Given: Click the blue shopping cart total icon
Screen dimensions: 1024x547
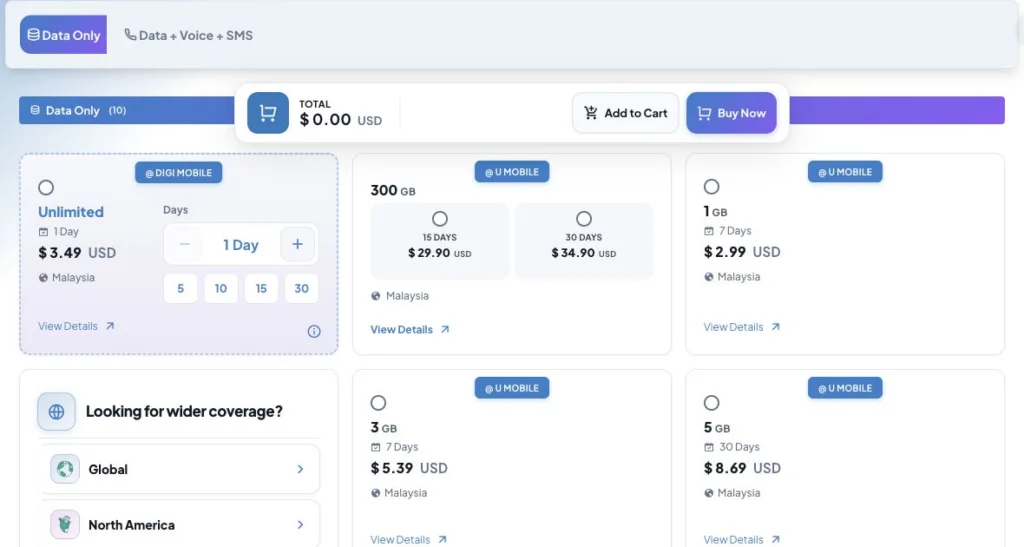Looking at the screenshot, I should (268, 113).
